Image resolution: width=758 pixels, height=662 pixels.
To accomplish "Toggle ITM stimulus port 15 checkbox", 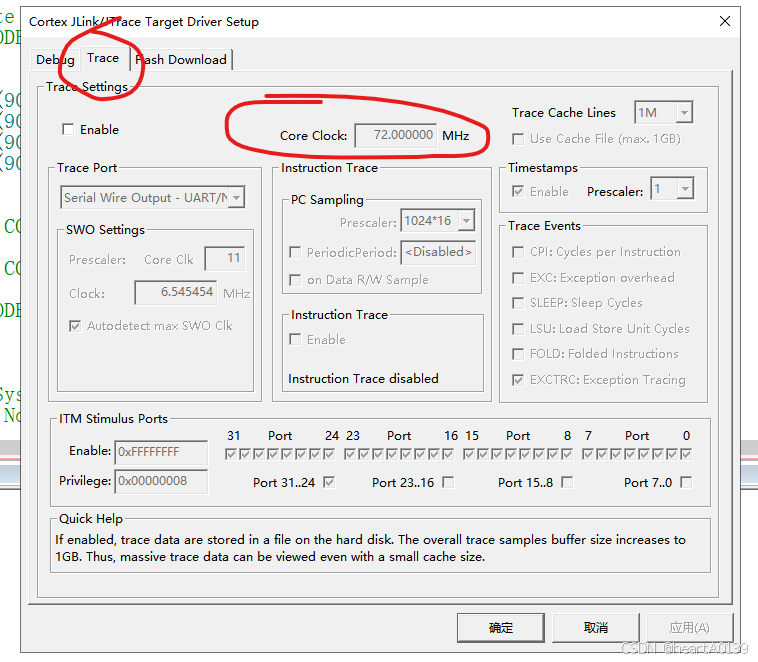I will 469,454.
